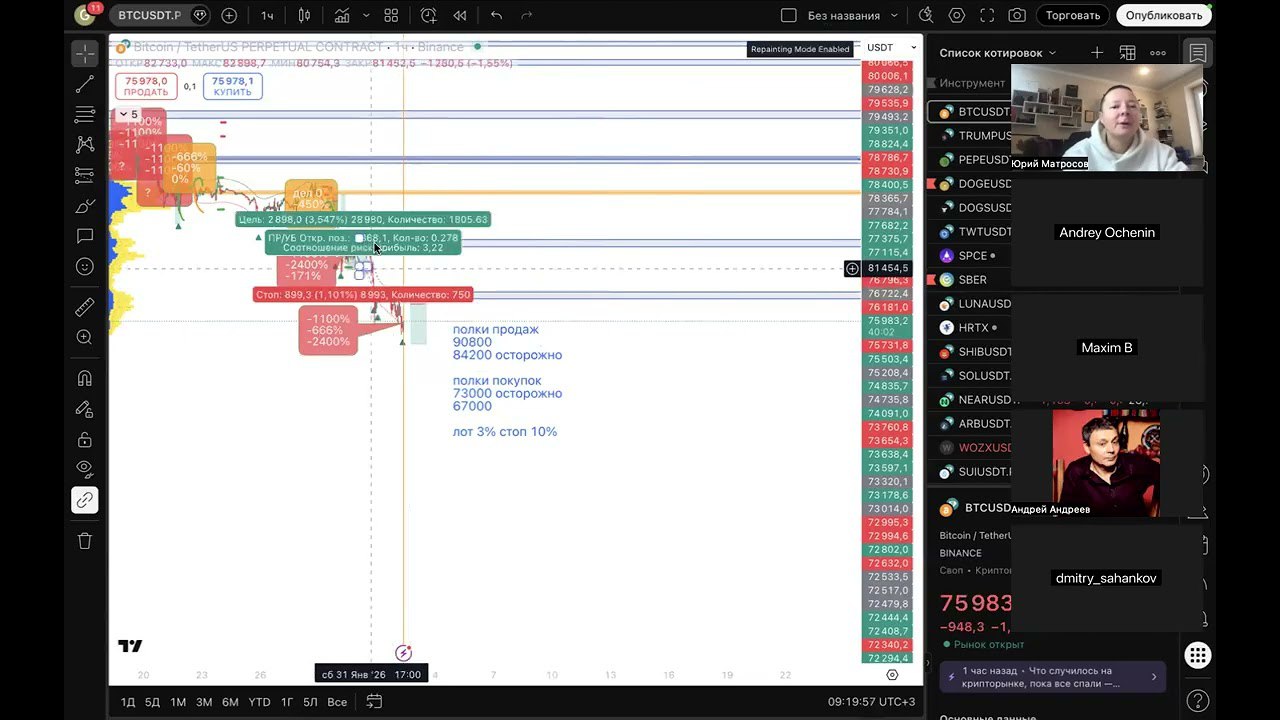This screenshot has height=720, width=1280.
Task: Expand the Список котировок watchlist dropdown
Action: [1051, 53]
